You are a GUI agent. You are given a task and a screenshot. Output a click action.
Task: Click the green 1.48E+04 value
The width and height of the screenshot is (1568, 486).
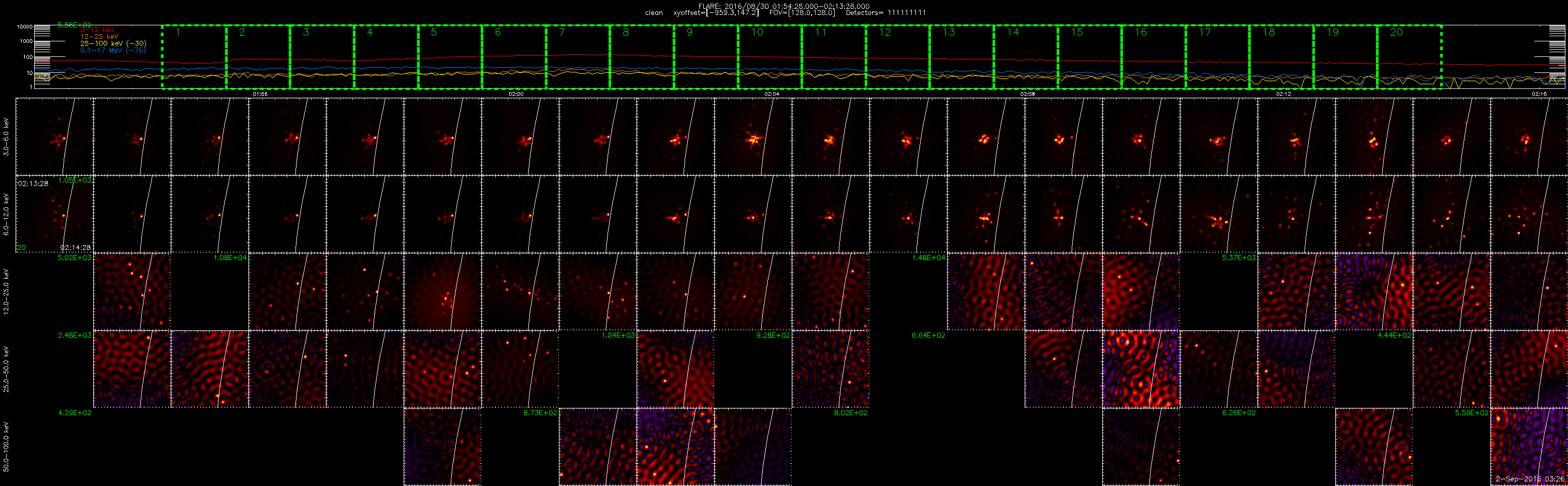(928, 258)
